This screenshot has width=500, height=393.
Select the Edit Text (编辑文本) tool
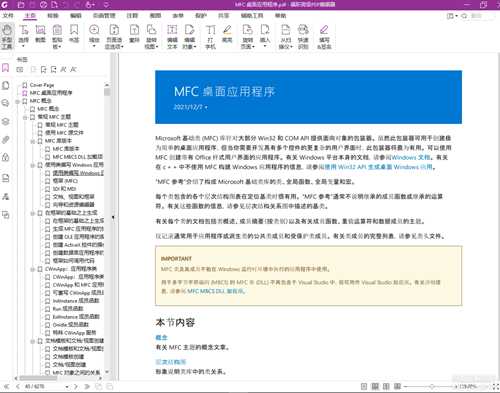pos(172,36)
